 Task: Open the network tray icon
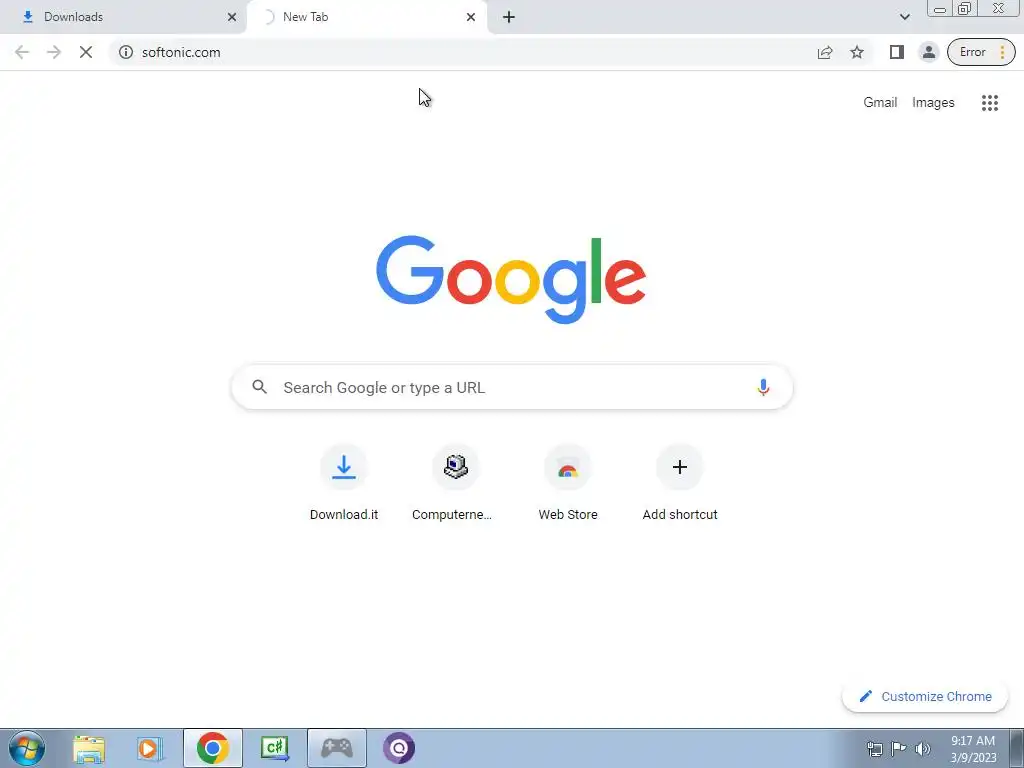[874, 749]
